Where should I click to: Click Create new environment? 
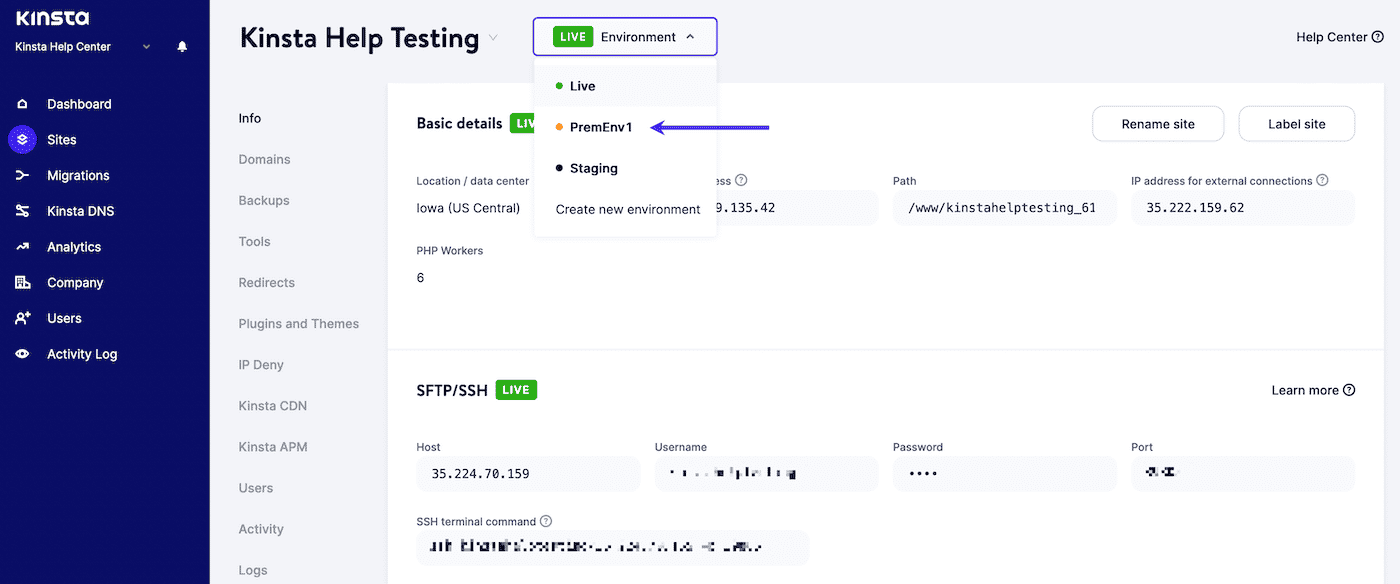pyautogui.click(x=627, y=209)
